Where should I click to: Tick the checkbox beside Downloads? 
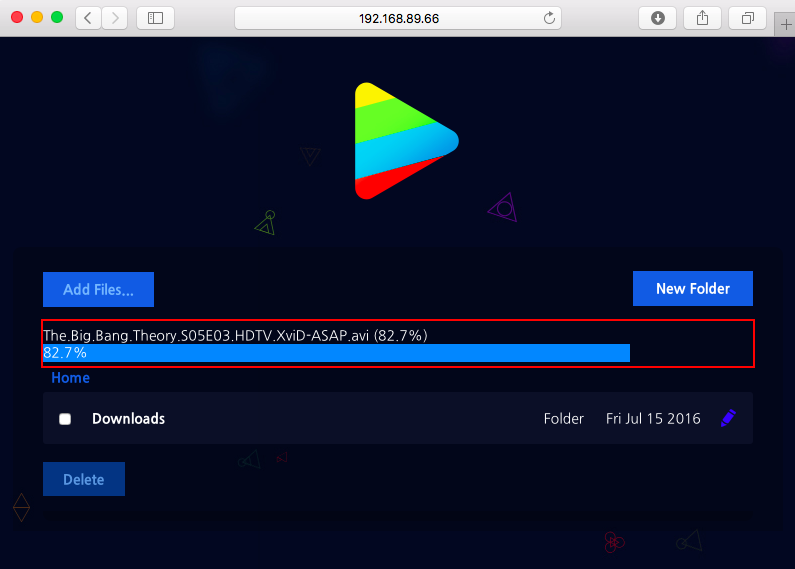[65, 419]
